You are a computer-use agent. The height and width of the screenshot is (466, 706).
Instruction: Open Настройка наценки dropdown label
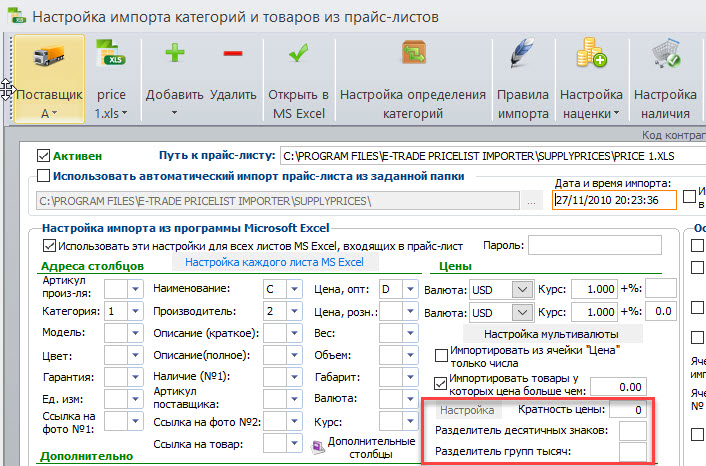[591, 104]
